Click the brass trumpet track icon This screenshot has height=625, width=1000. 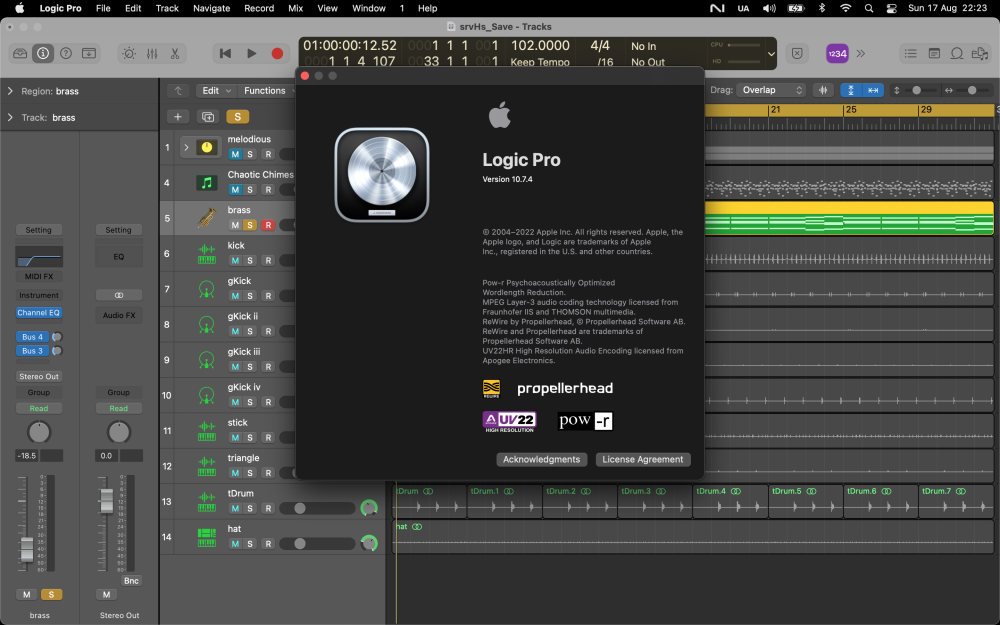[207, 218]
